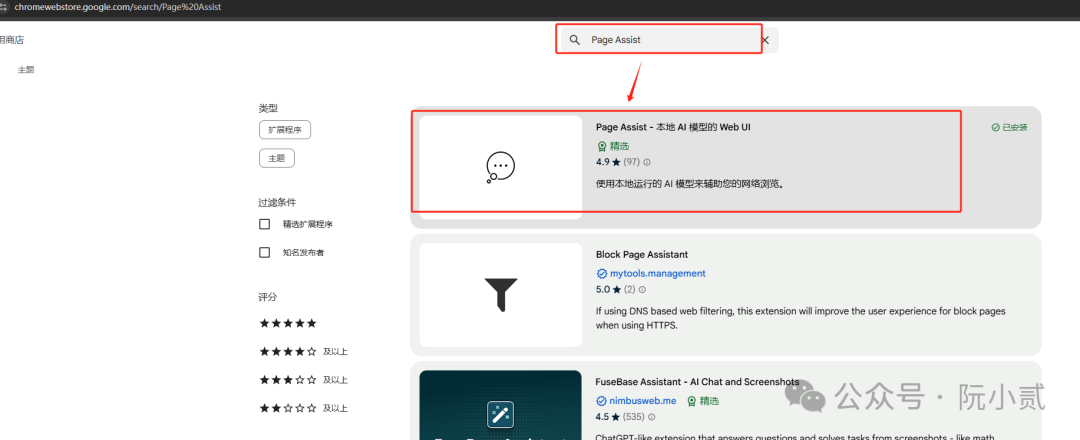
Task: Select two stars 及以上 rating filter
Action: point(303,408)
